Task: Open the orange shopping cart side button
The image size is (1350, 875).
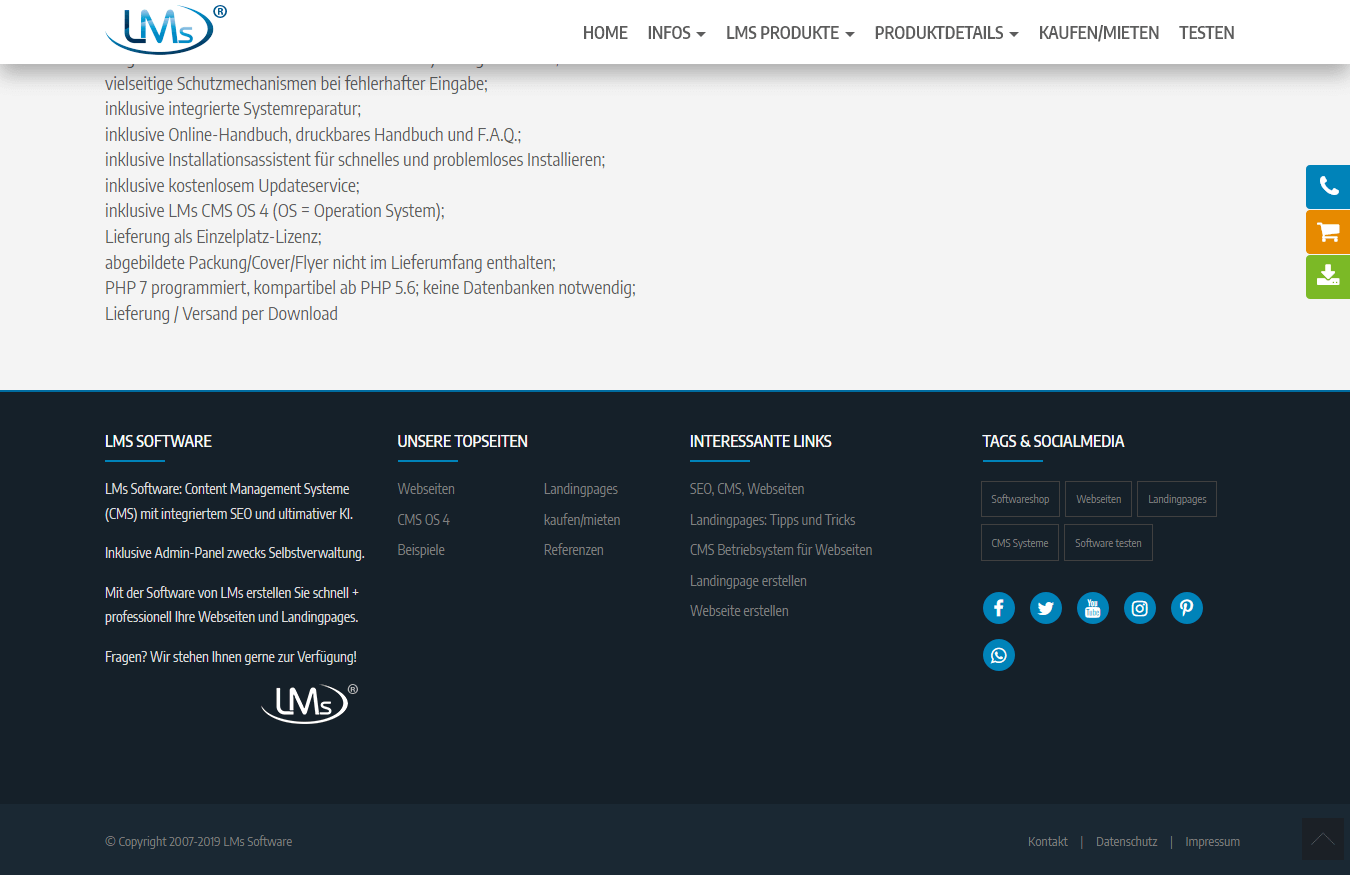Action: [1328, 232]
